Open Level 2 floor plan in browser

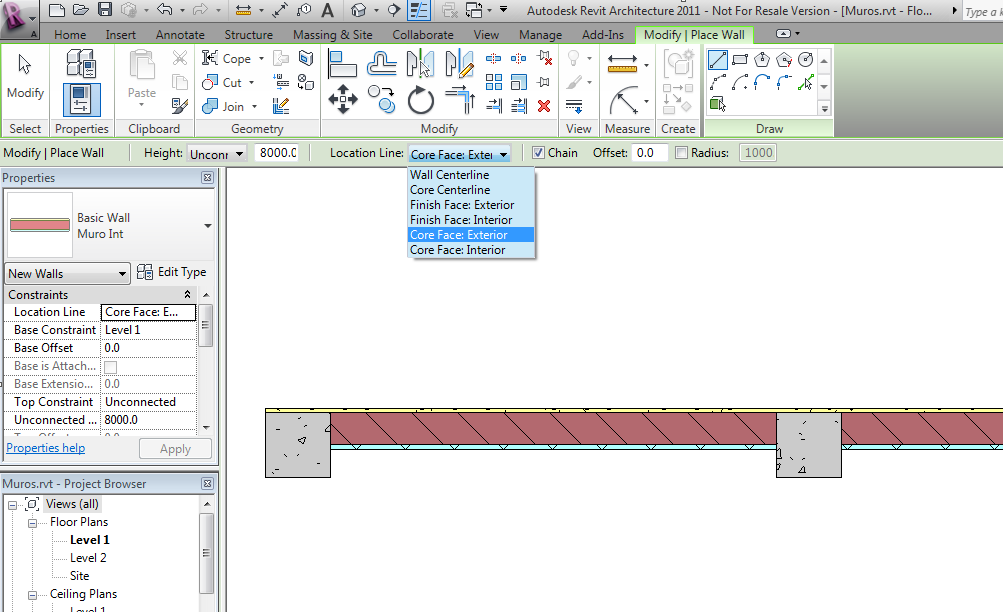(x=88, y=558)
